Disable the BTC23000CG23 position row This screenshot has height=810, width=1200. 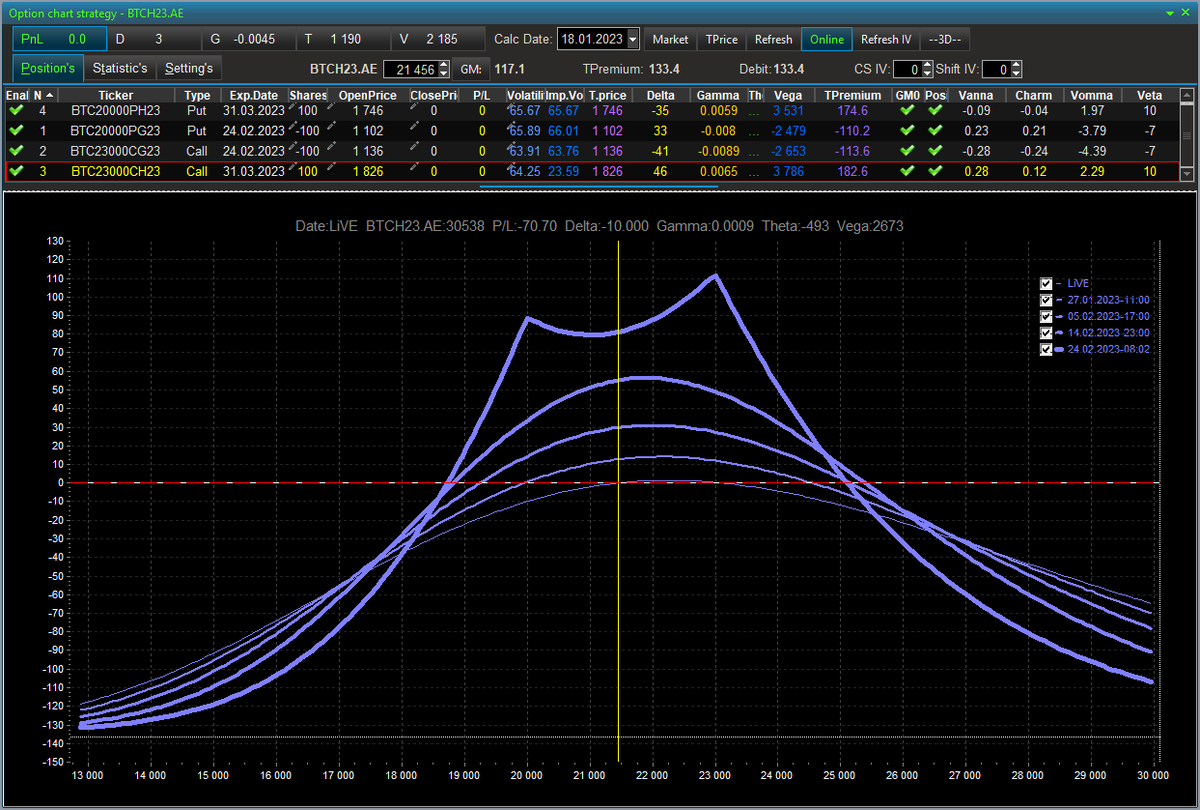tap(16, 151)
